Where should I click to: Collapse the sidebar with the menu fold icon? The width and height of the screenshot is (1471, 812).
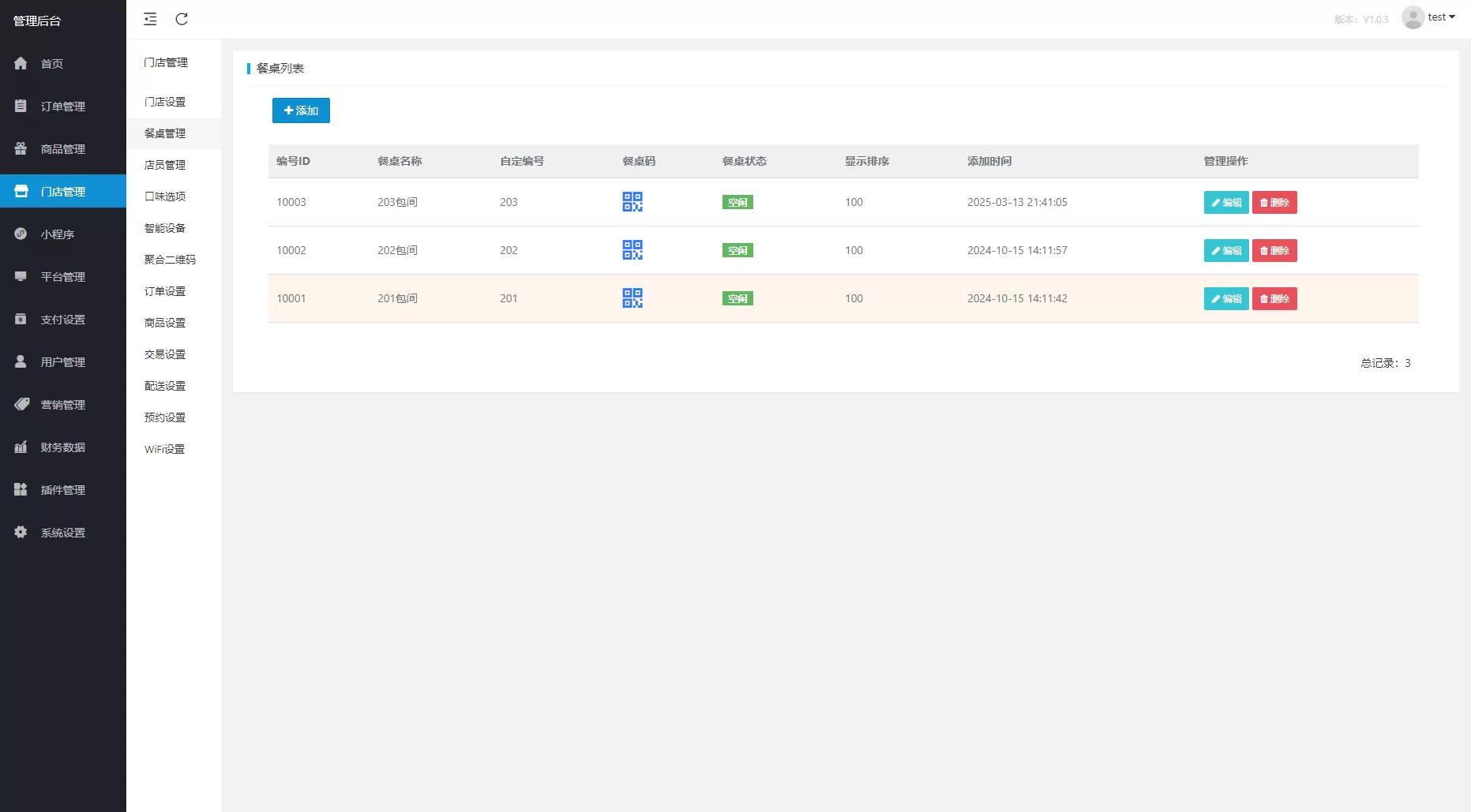pyautogui.click(x=150, y=19)
